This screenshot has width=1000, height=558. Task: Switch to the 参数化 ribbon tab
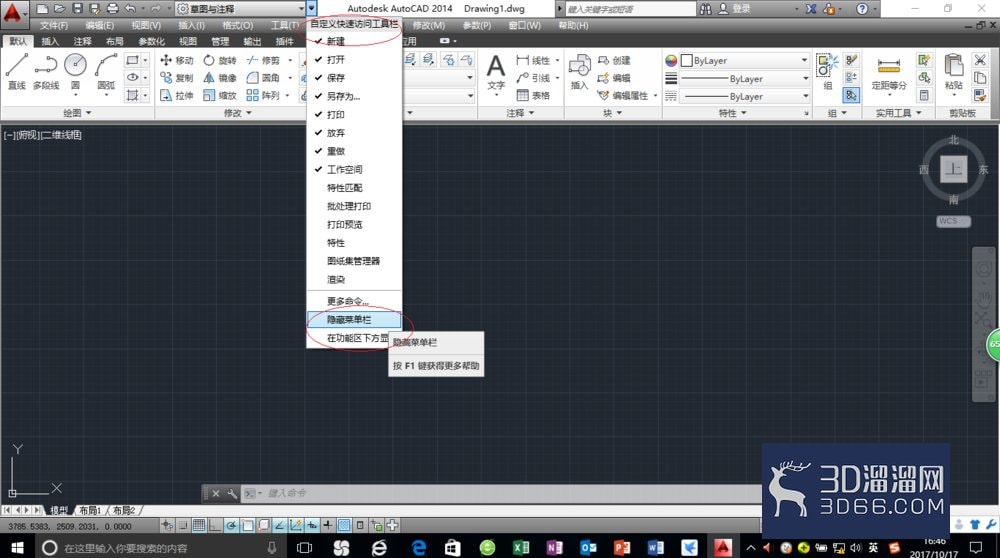coord(151,41)
